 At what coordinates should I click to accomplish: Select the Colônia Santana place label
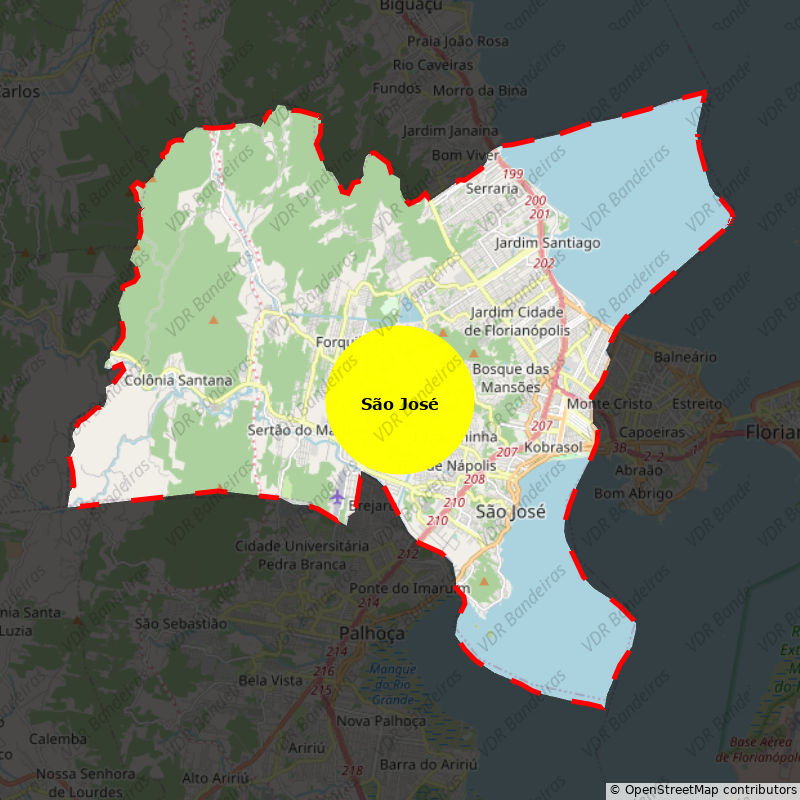(x=181, y=381)
